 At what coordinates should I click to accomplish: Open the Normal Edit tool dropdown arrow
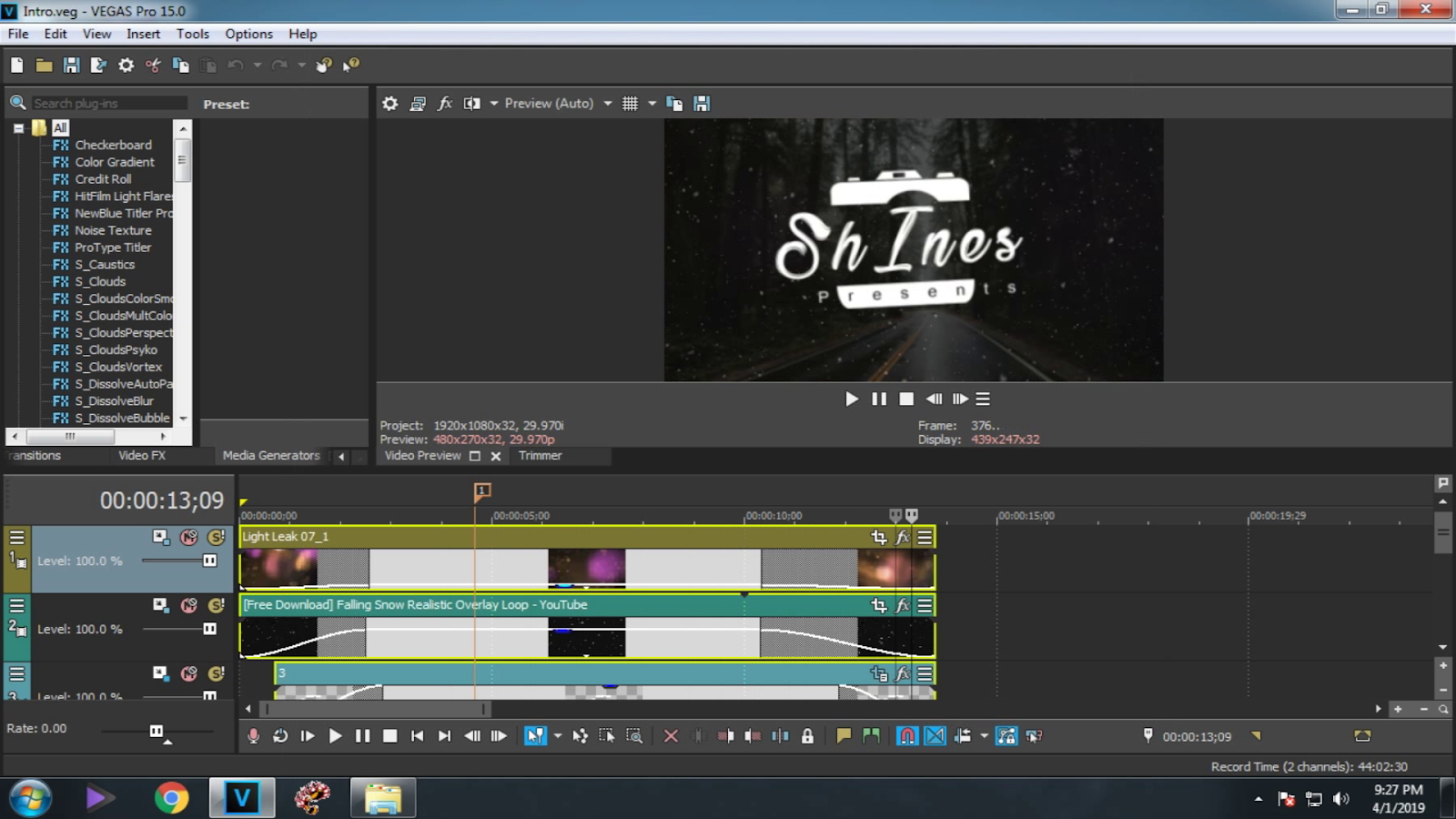[557, 736]
